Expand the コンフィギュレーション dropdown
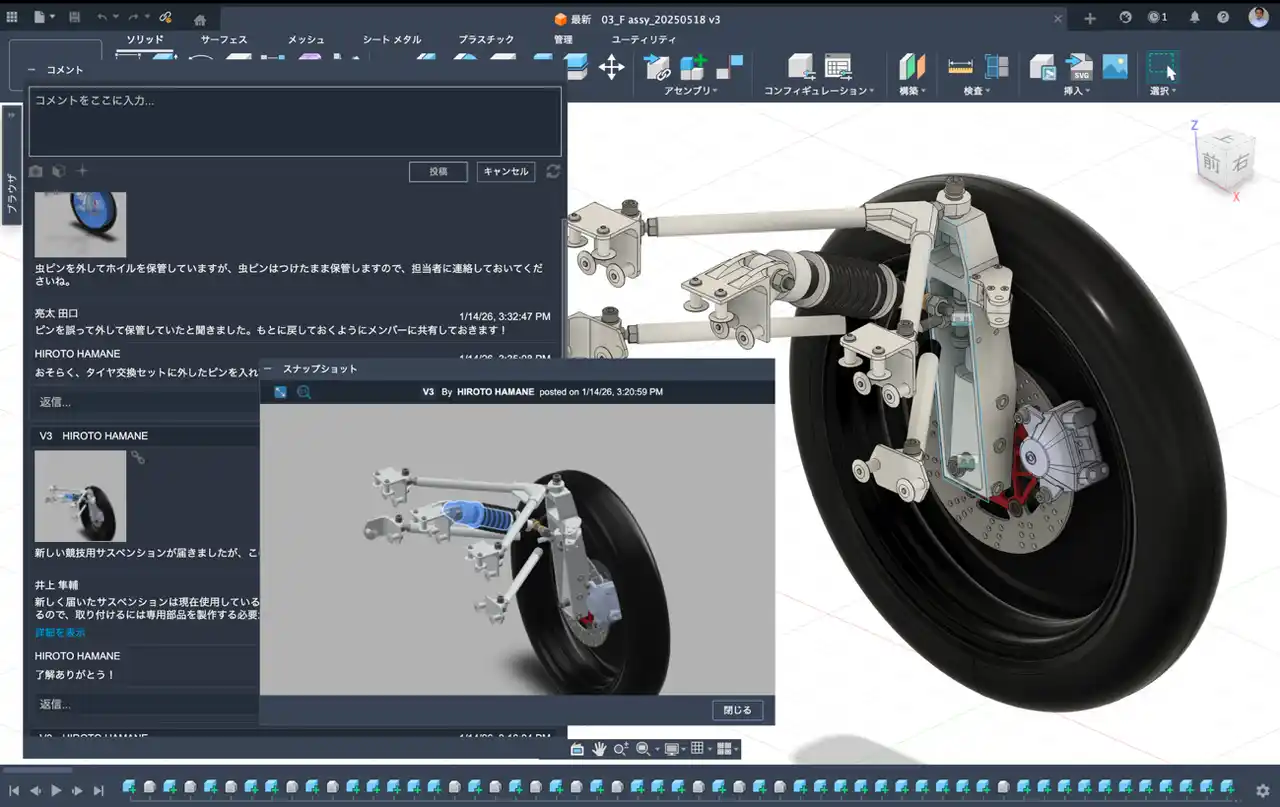Viewport: 1280px width, 807px height. [x=818, y=91]
